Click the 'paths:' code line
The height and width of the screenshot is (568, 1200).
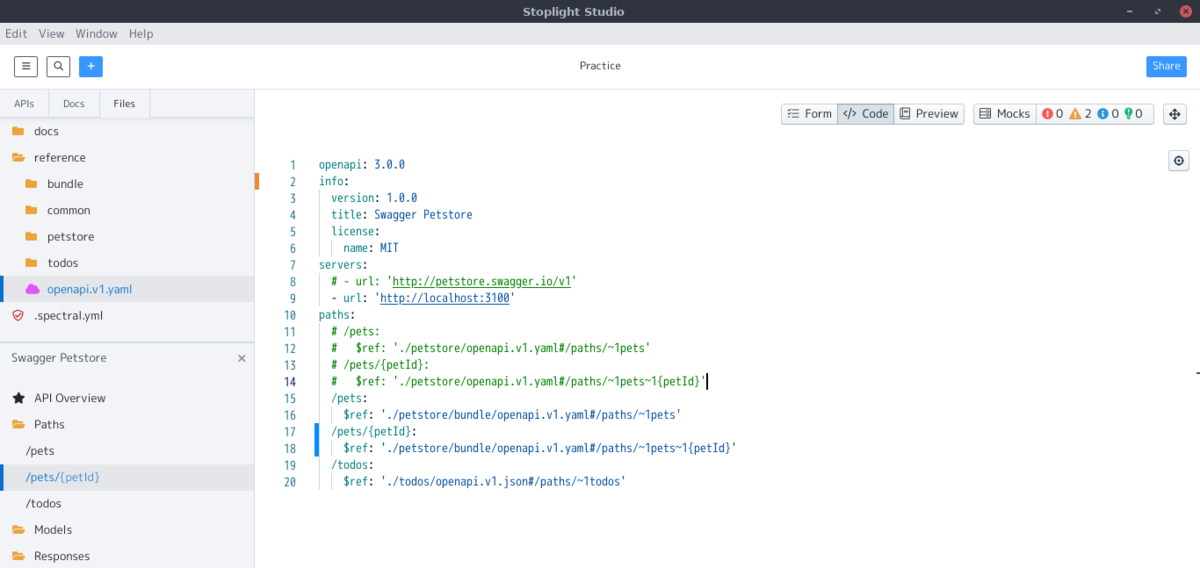tap(337, 315)
